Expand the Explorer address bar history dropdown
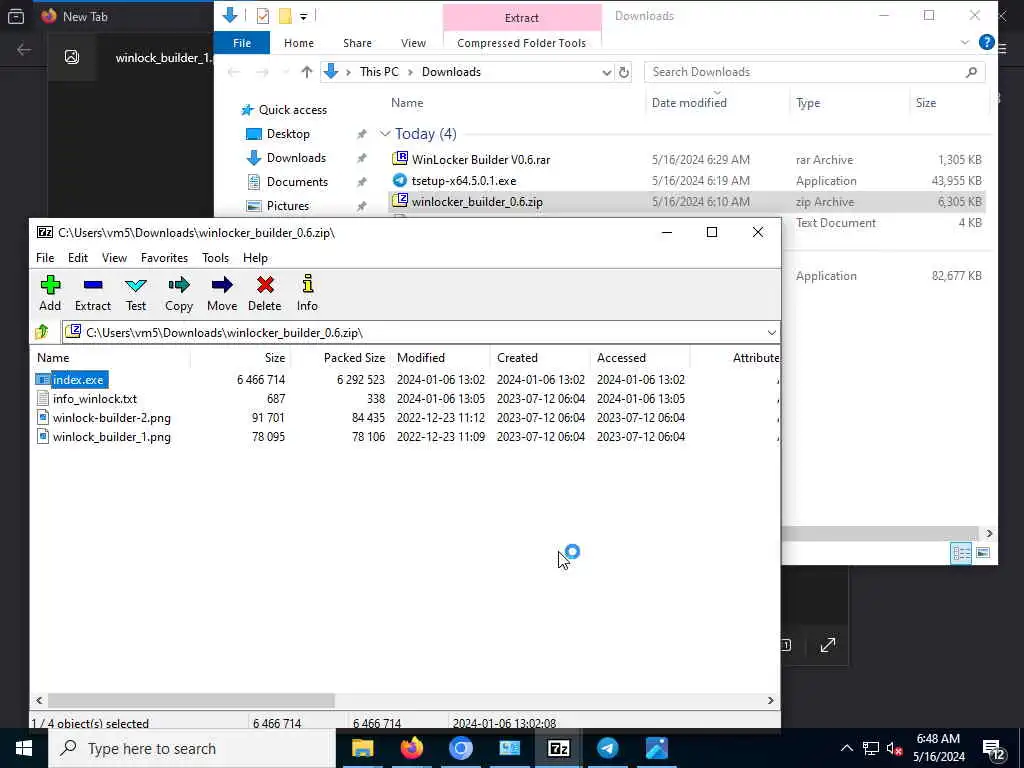1024x768 pixels. point(607,72)
